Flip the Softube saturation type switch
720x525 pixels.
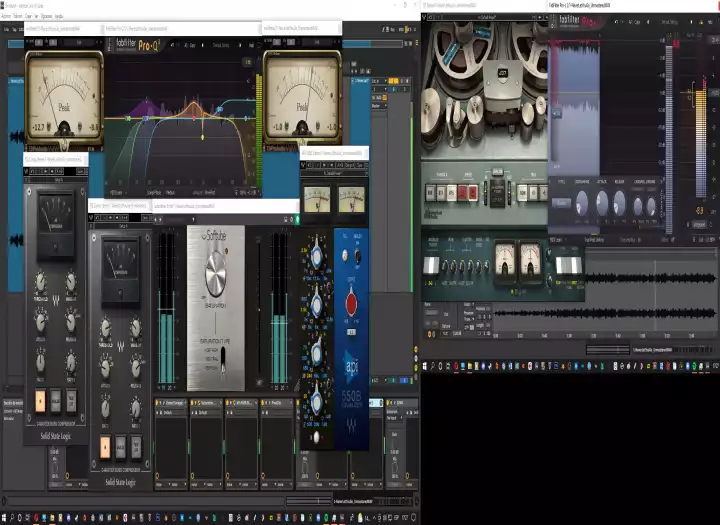223,360
